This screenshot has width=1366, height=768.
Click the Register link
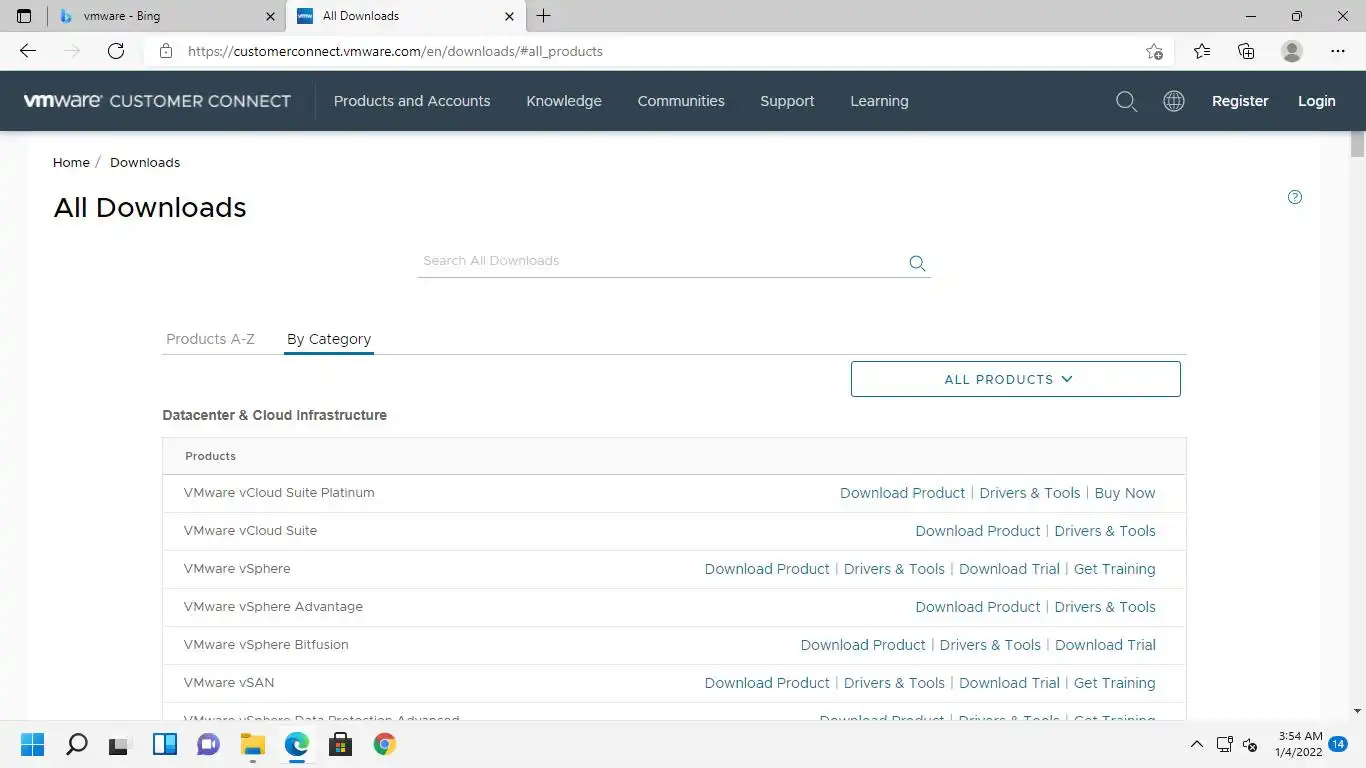pos(1240,101)
